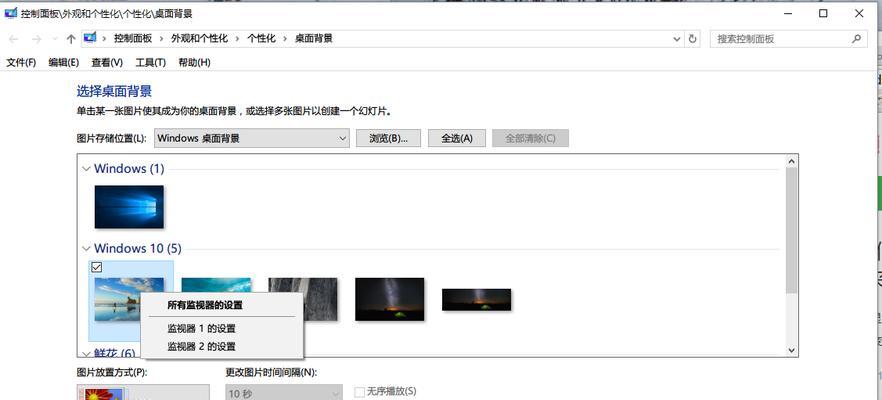Open the chevron after 个性化 in the breadcrumb
The height and width of the screenshot is (400, 882).
tap(285, 39)
